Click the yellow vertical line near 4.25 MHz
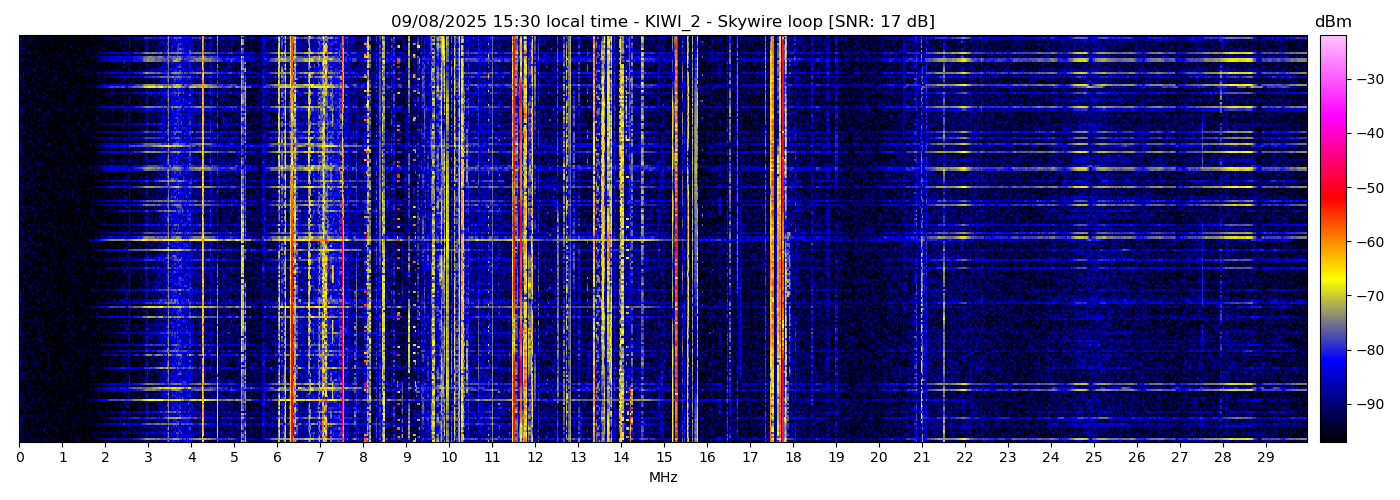1400x500 pixels. pyautogui.click(x=202, y=240)
